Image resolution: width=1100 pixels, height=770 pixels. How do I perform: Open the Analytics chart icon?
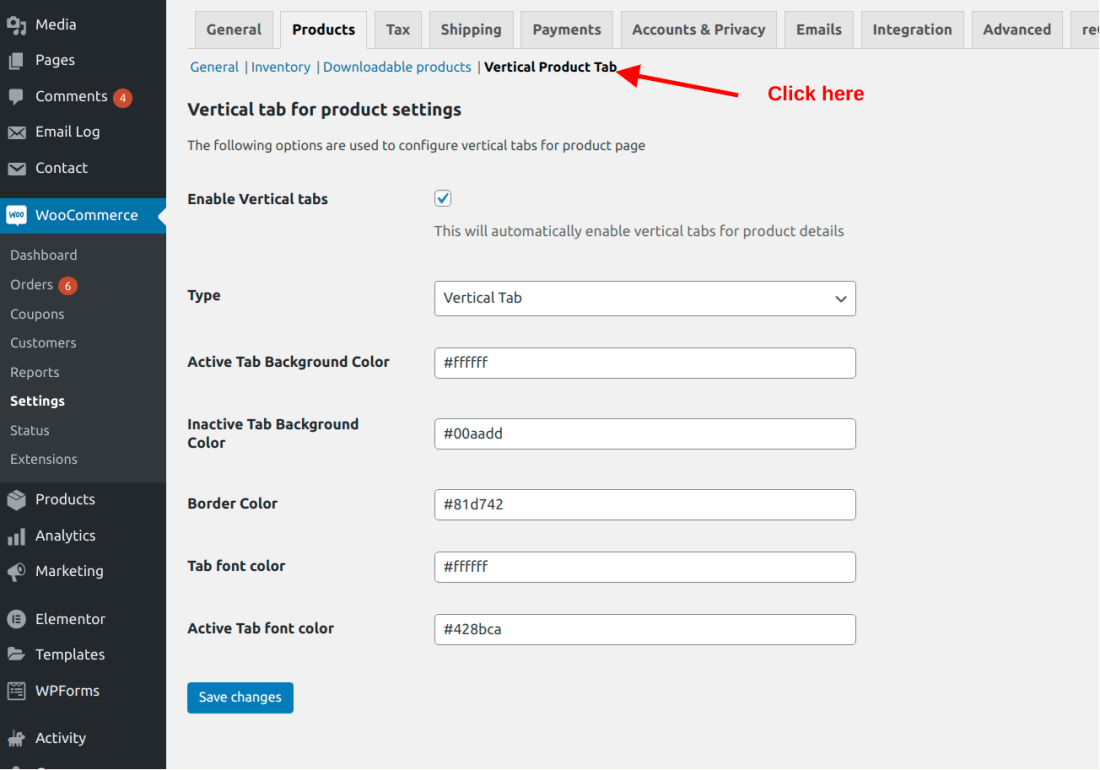tap(18, 535)
